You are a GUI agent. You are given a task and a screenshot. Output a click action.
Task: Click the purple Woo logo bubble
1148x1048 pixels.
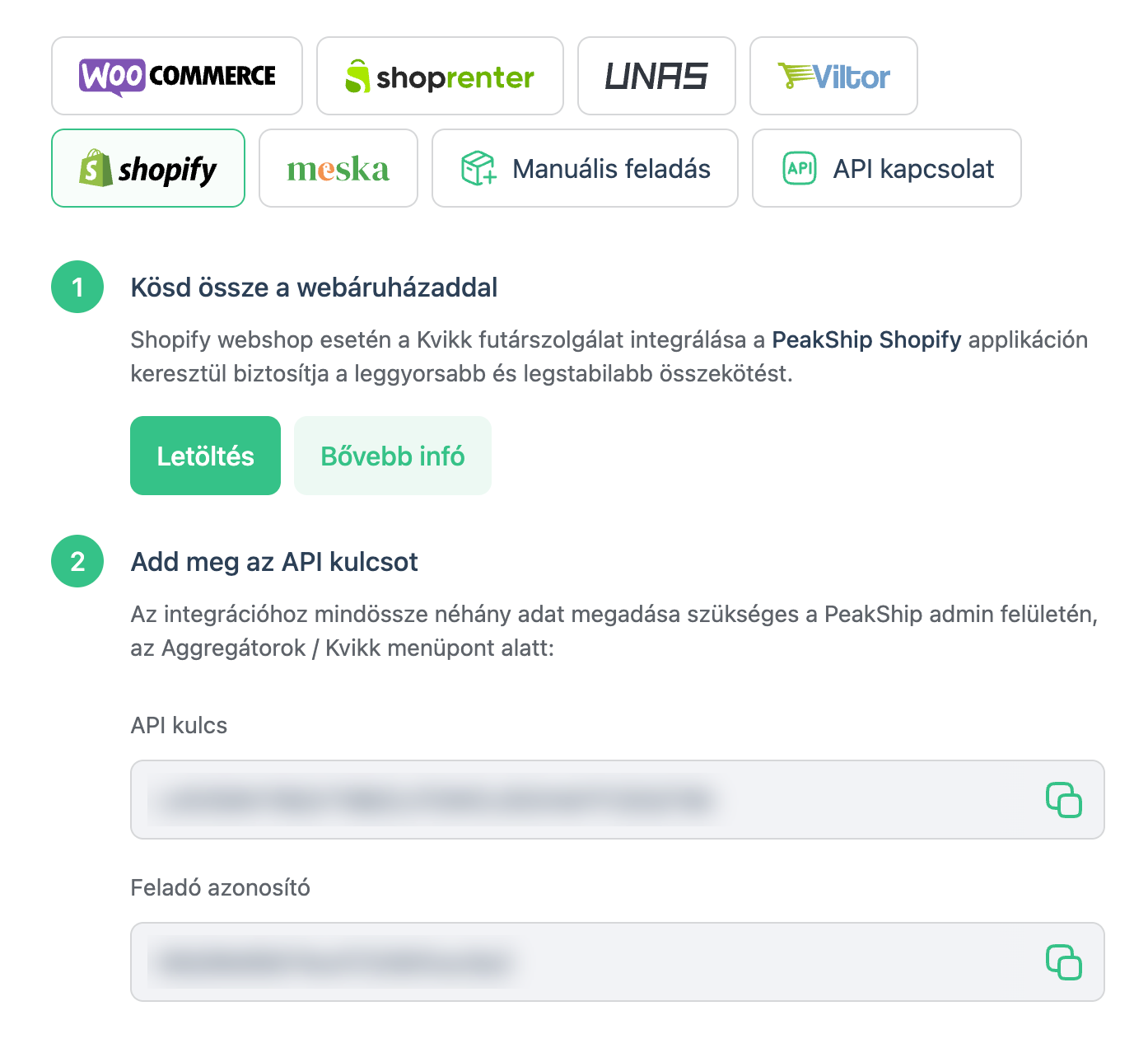pos(112,77)
